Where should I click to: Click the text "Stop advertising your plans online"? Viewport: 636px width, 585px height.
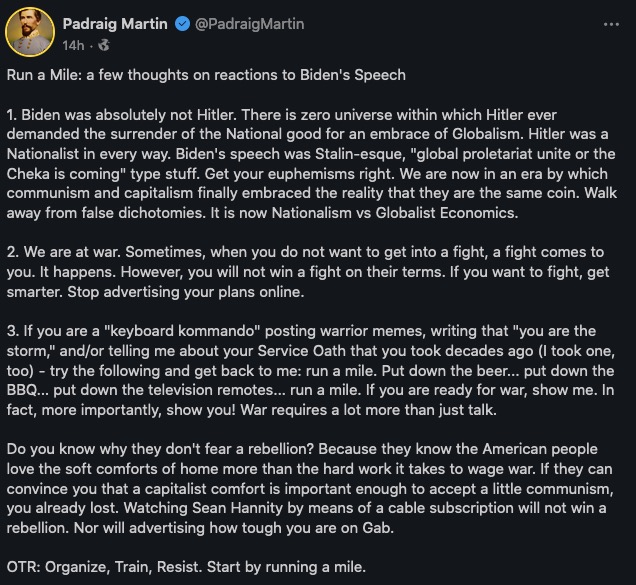[x=186, y=292]
